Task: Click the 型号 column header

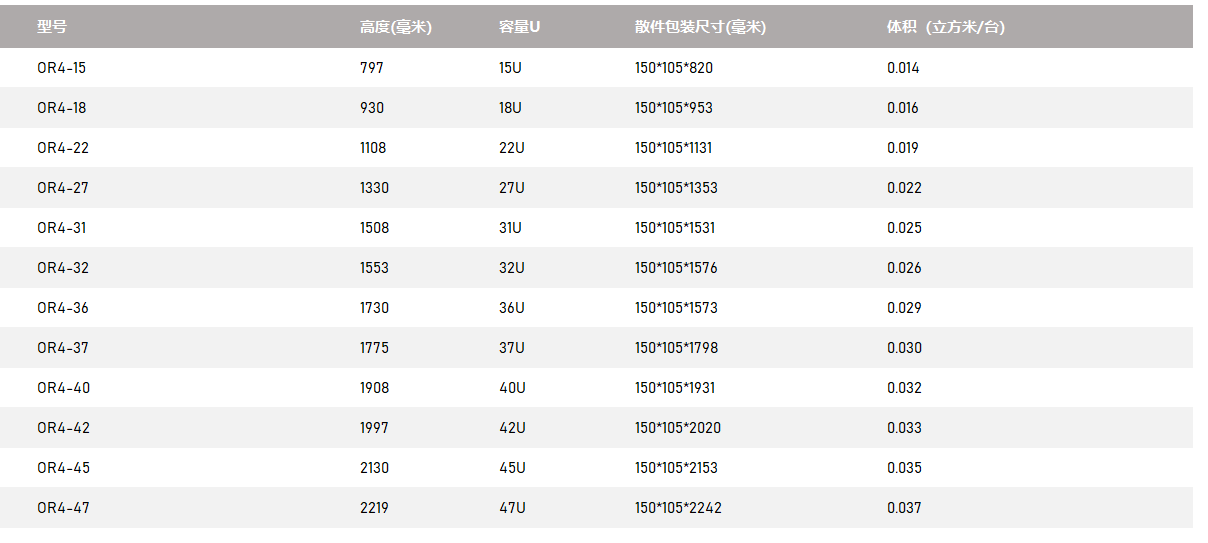Action: (52, 28)
